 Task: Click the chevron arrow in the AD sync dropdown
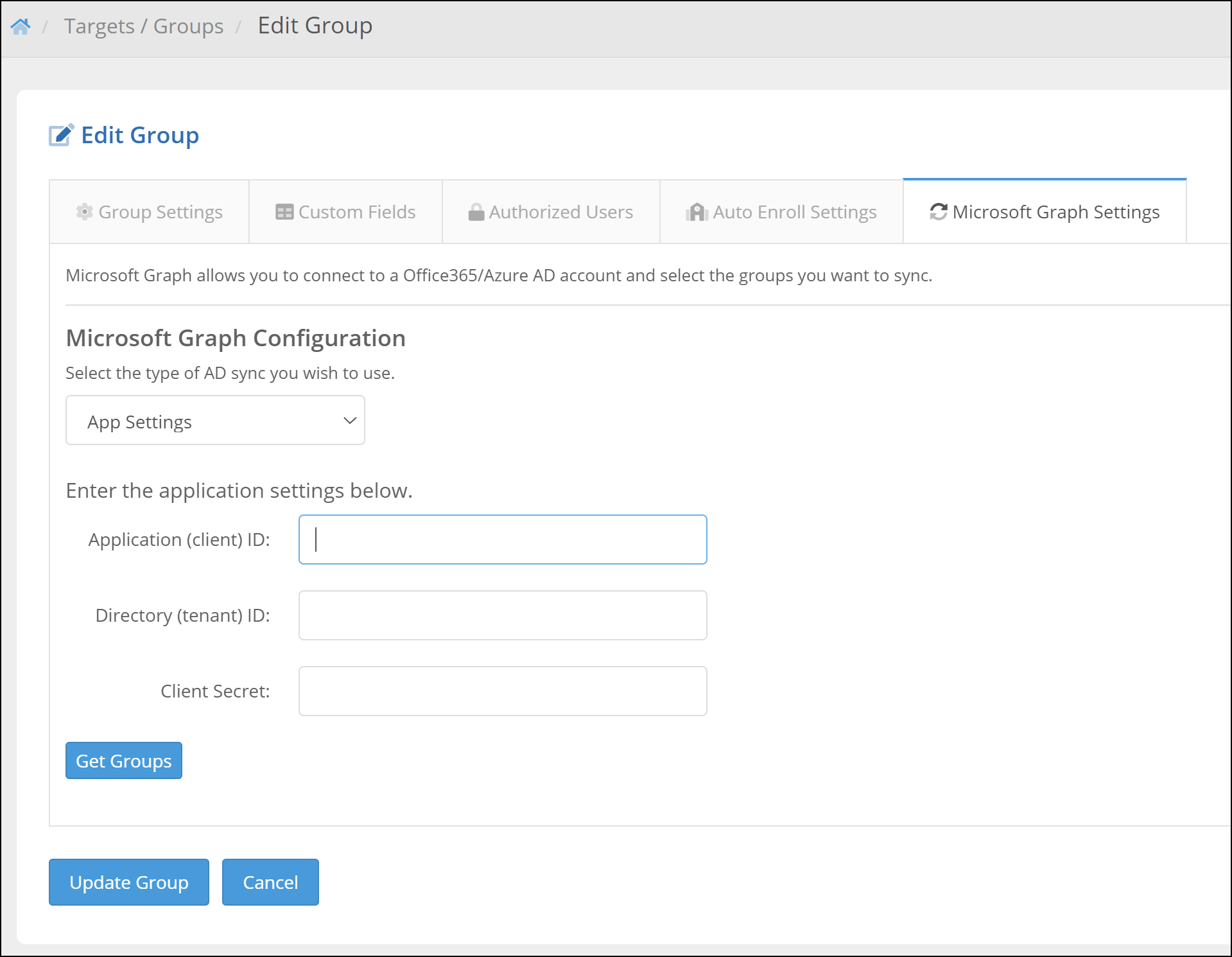click(350, 421)
